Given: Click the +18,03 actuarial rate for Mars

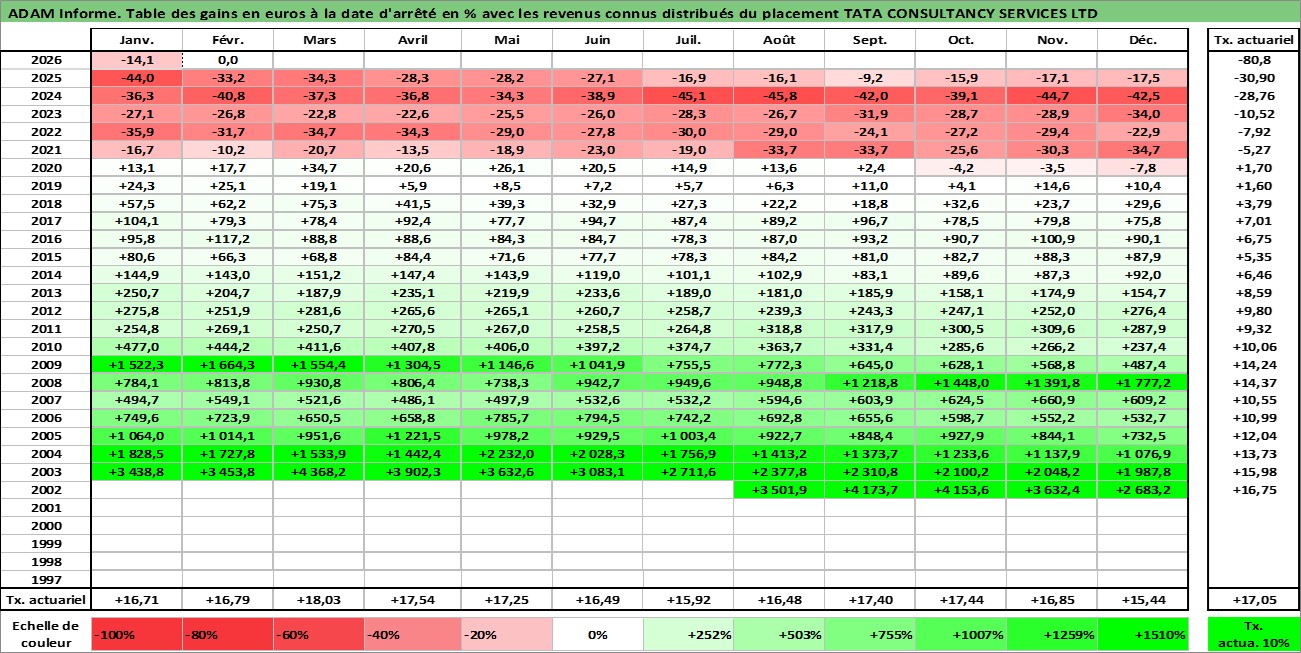Looking at the screenshot, I should [x=319, y=600].
